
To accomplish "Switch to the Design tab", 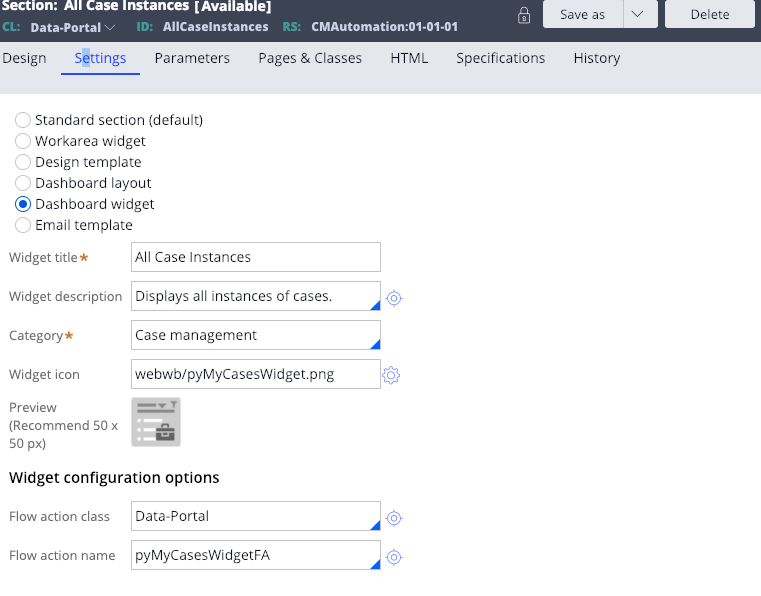I will (24, 58).
